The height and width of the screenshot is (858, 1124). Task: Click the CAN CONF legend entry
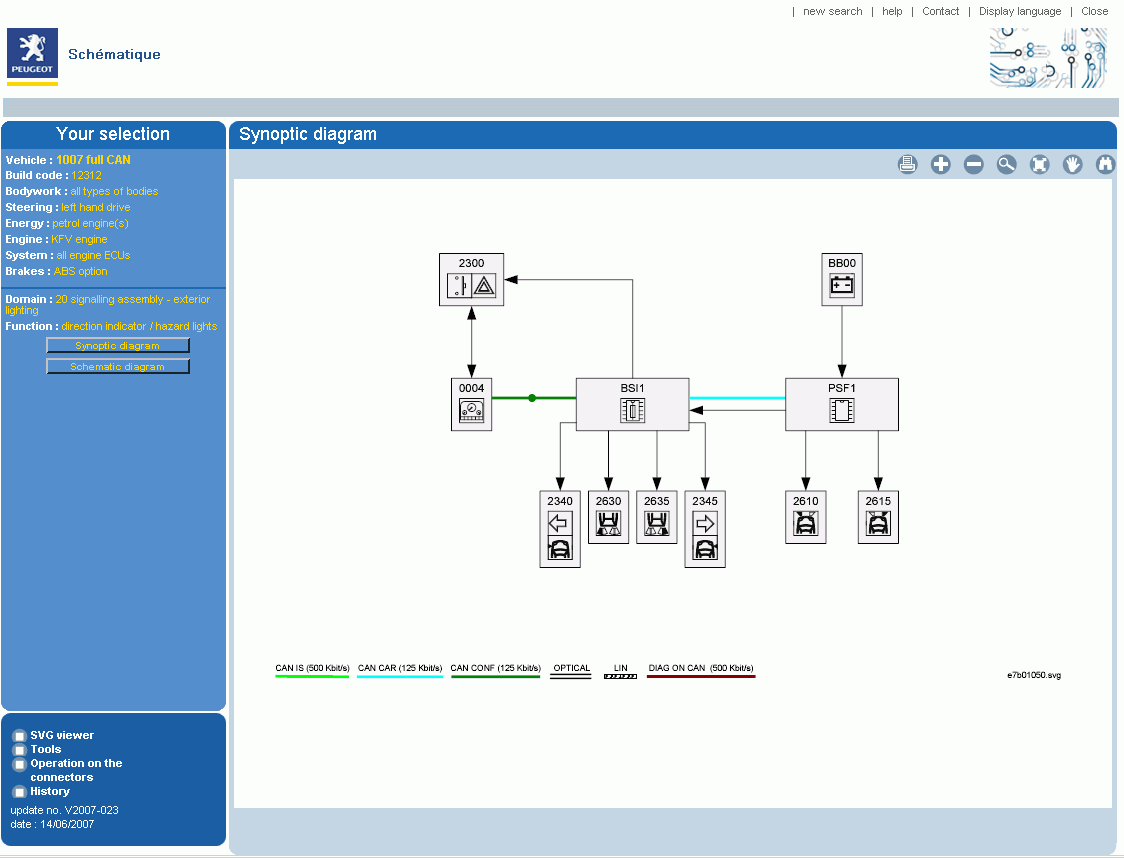click(495, 670)
